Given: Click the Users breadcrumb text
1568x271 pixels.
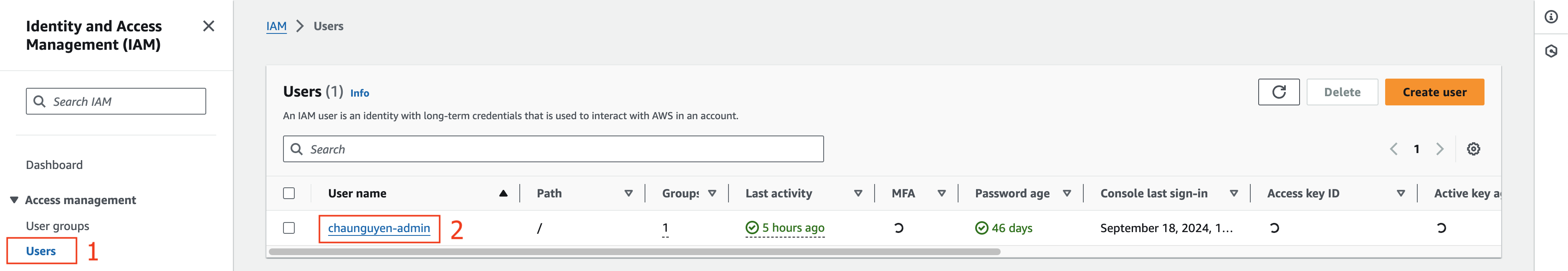Looking at the screenshot, I should [328, 26].
